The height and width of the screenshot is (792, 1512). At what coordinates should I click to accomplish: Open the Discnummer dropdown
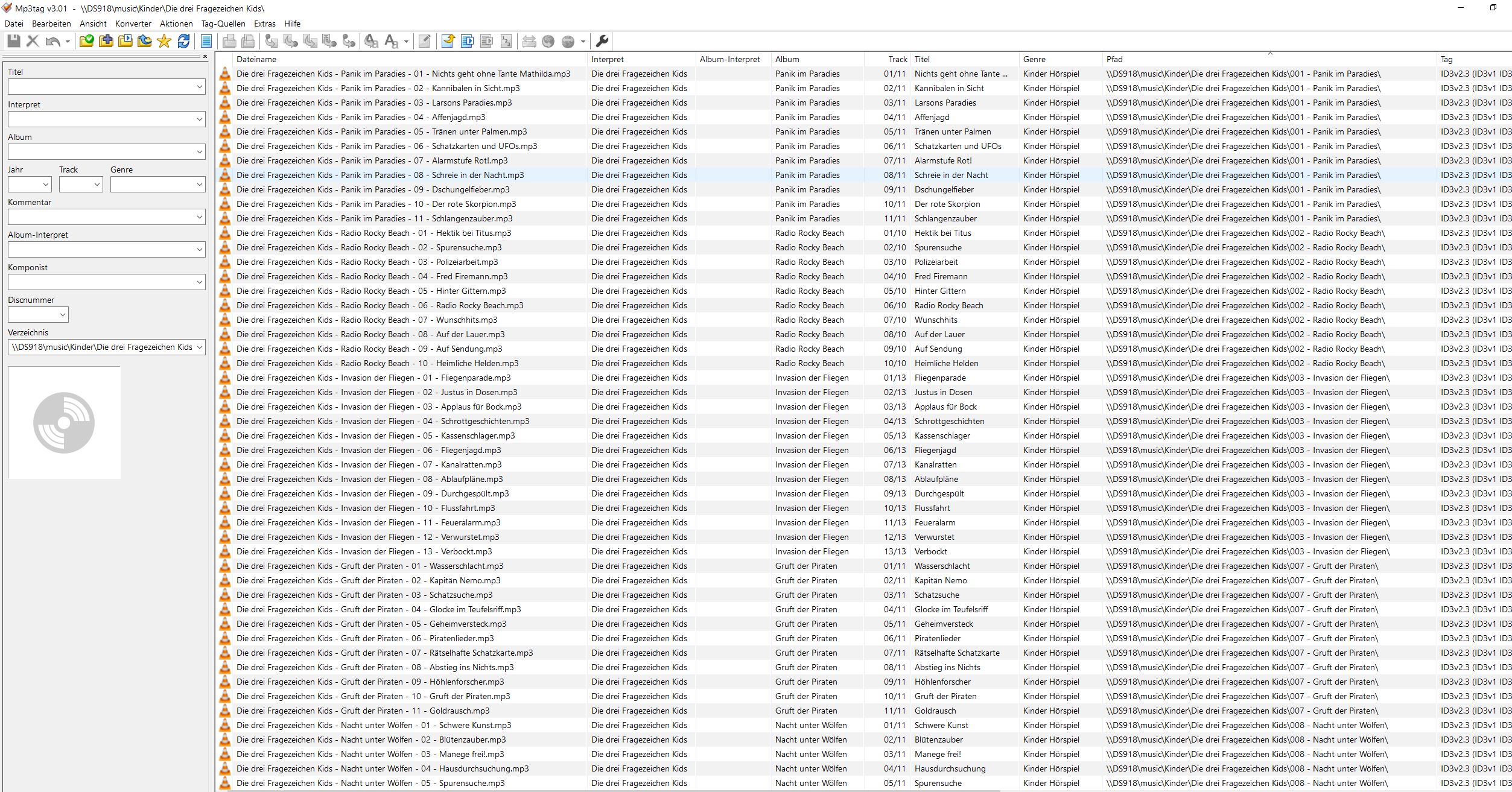click(62, 315)
